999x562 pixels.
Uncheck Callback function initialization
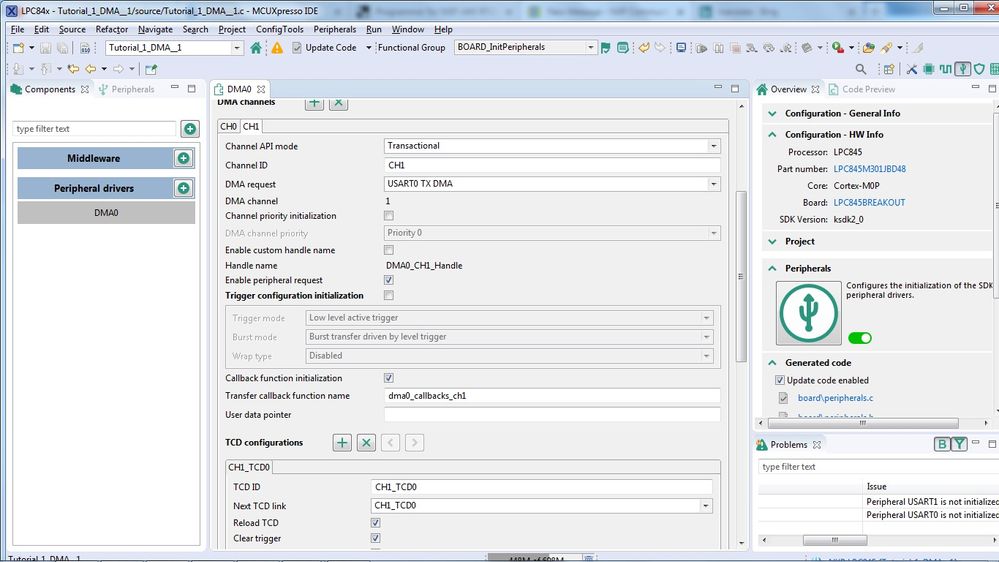(389, 378)
